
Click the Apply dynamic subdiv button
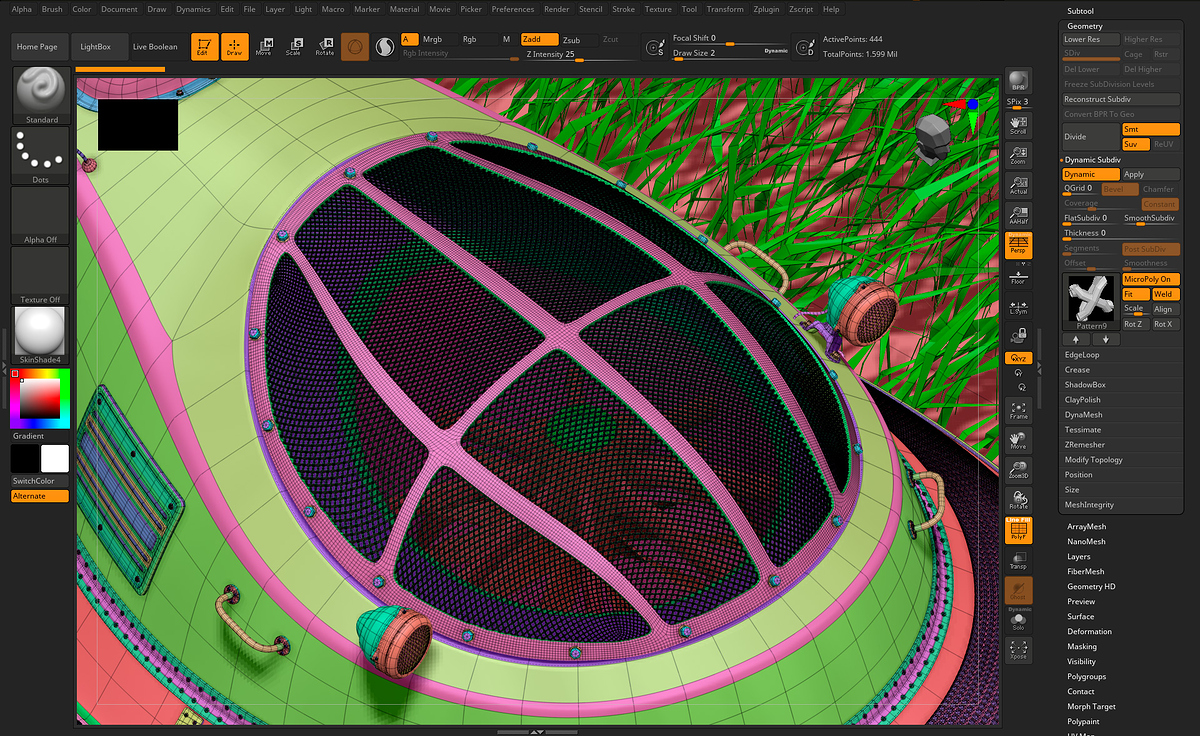pos(1150,174)
